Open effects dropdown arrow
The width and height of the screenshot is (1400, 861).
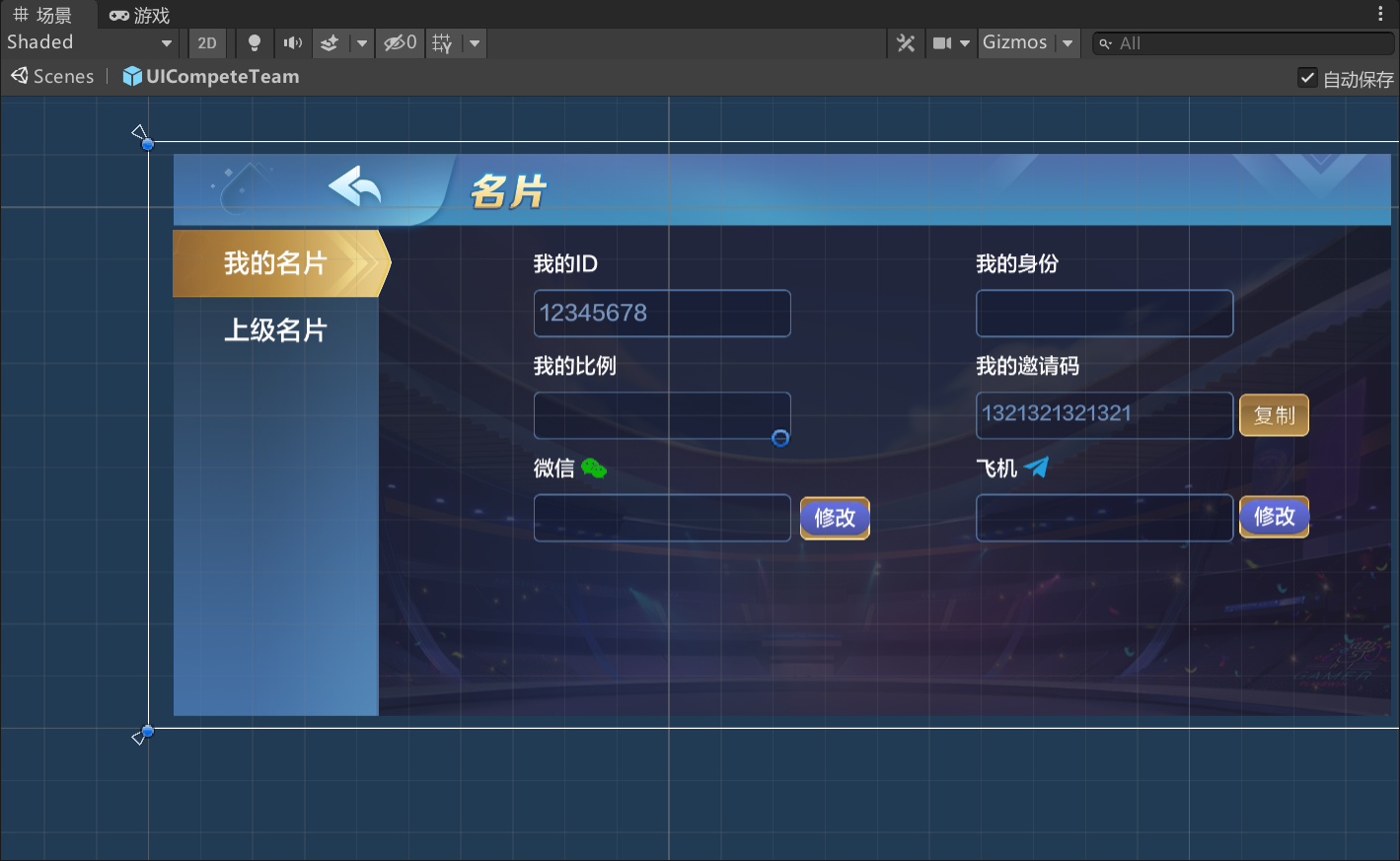click(x=362, y=43)
